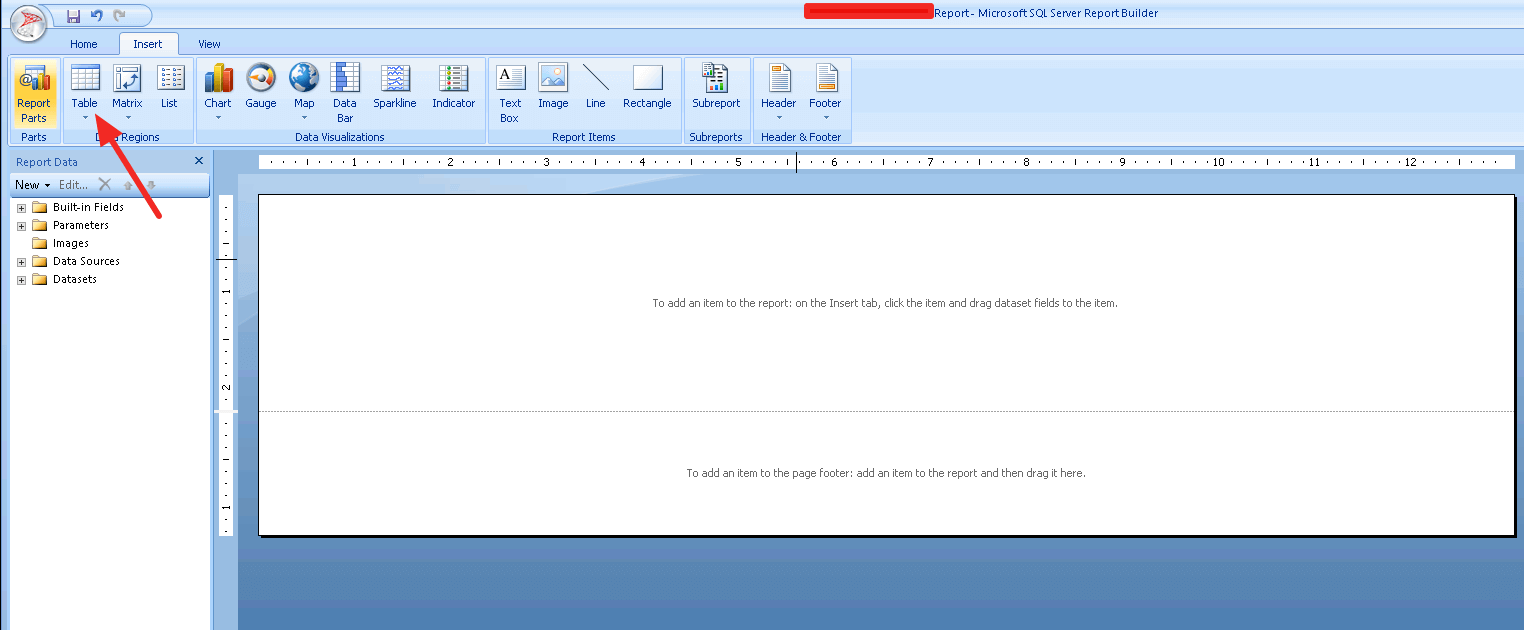Switch to the View ribbon tab
1524x630 pixels.
pyautogui.click(x=209, y=44)
